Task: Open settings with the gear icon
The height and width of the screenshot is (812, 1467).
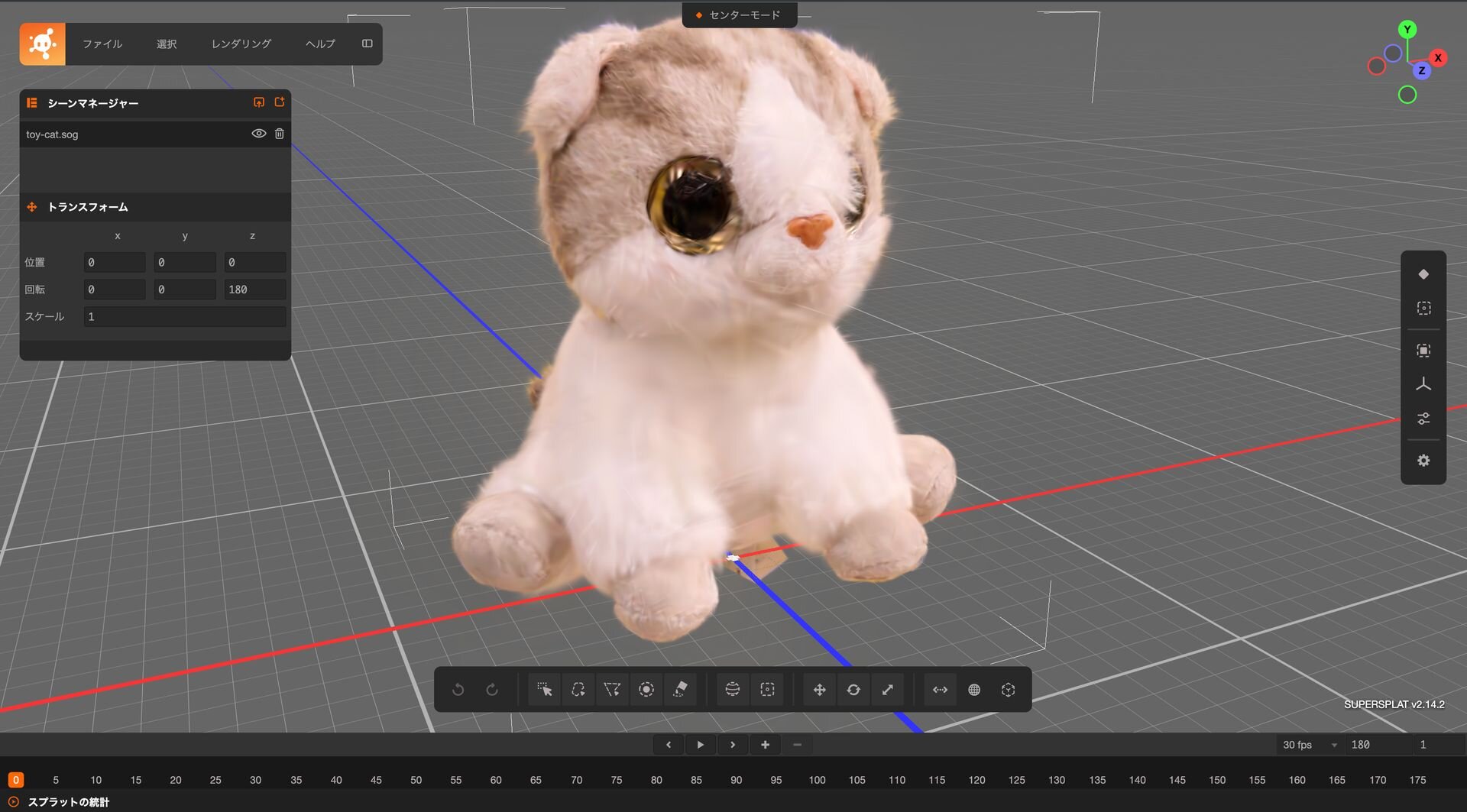Action: click(x=1423, y=461)
